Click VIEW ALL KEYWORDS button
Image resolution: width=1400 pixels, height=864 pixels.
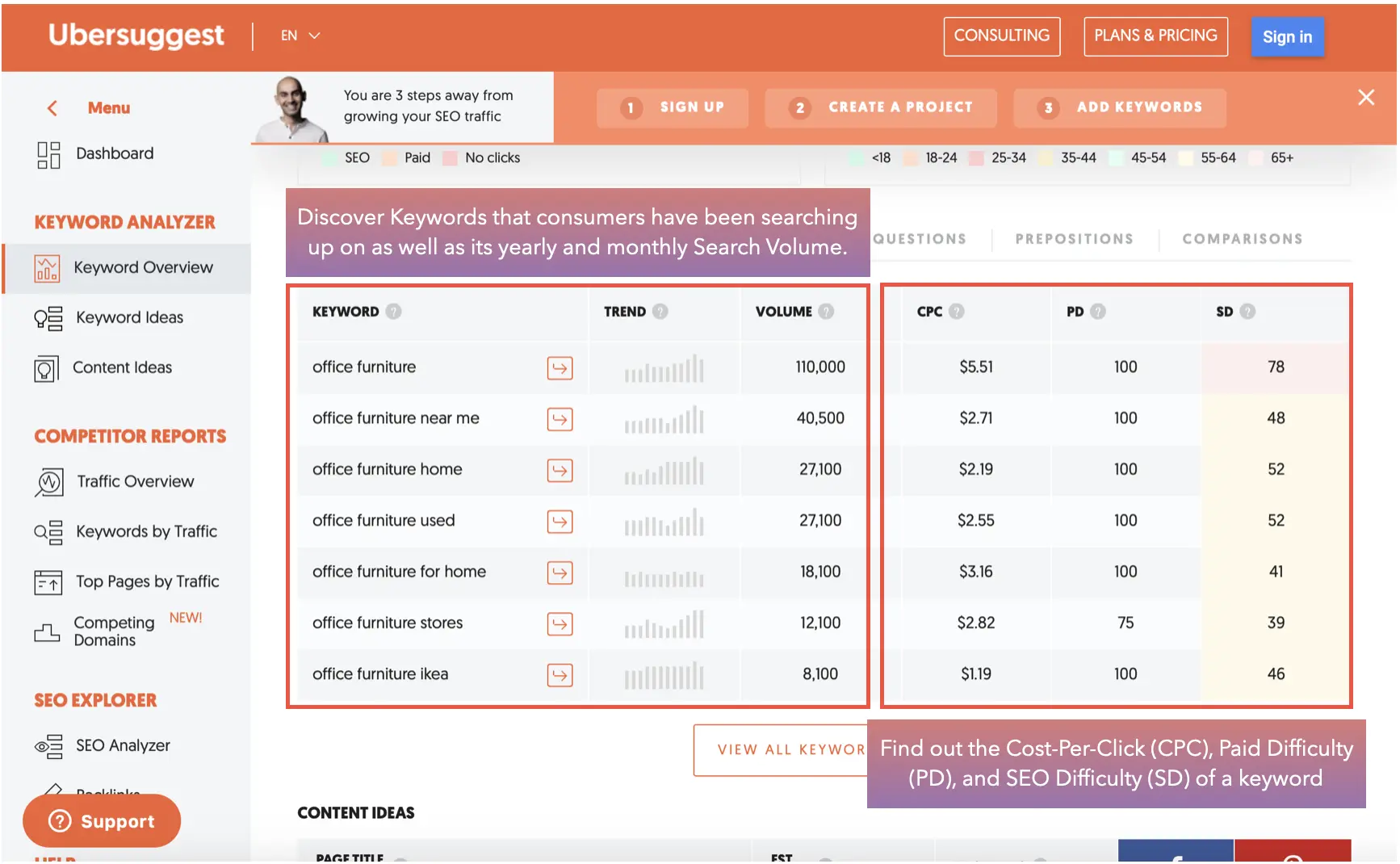[780, 750]
